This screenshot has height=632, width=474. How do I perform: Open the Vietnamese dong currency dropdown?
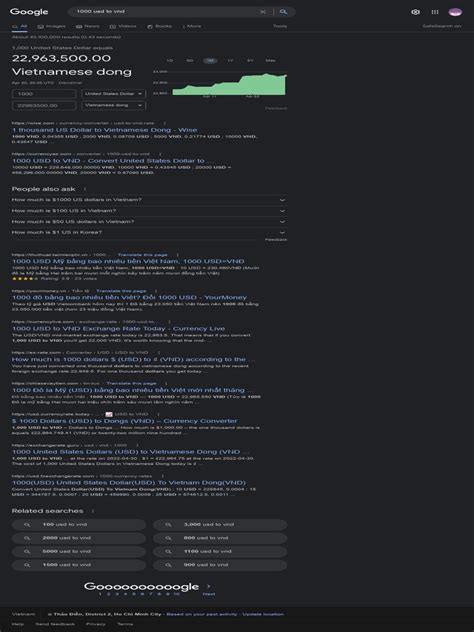(113, 105)
